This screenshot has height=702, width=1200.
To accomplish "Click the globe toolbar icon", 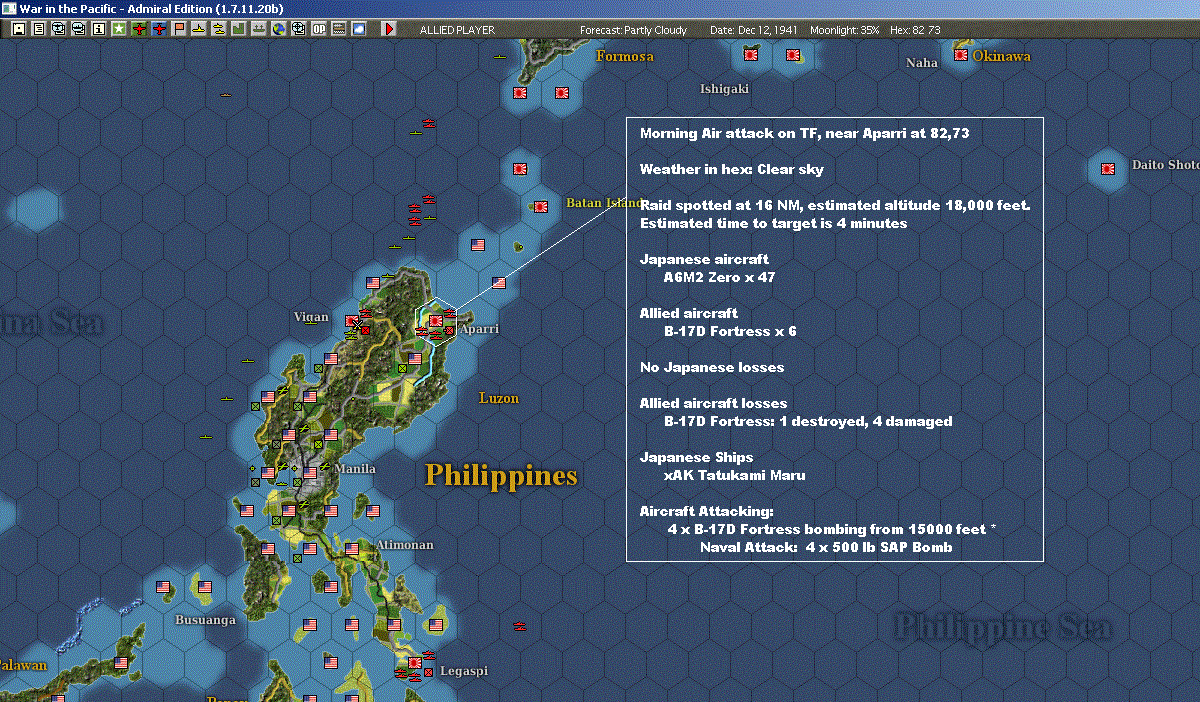I will pos(279,29).
